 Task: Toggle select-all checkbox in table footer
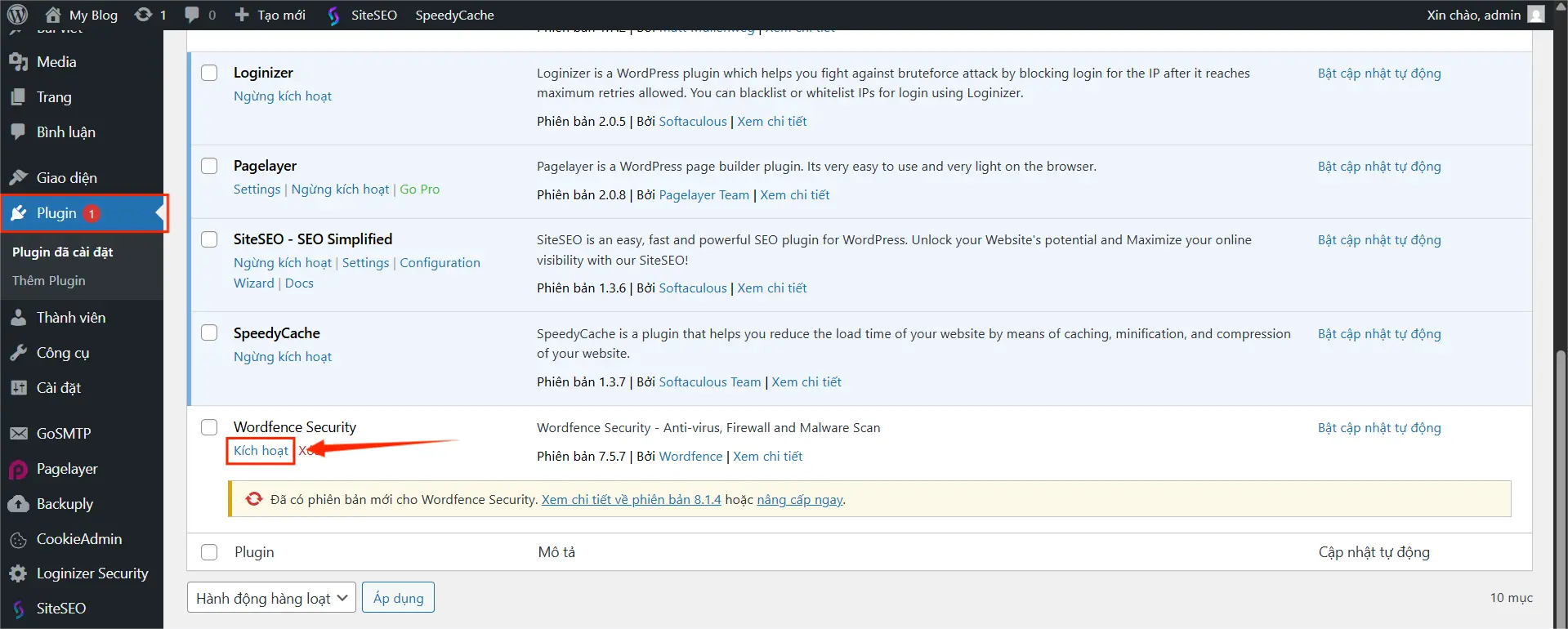209,552
